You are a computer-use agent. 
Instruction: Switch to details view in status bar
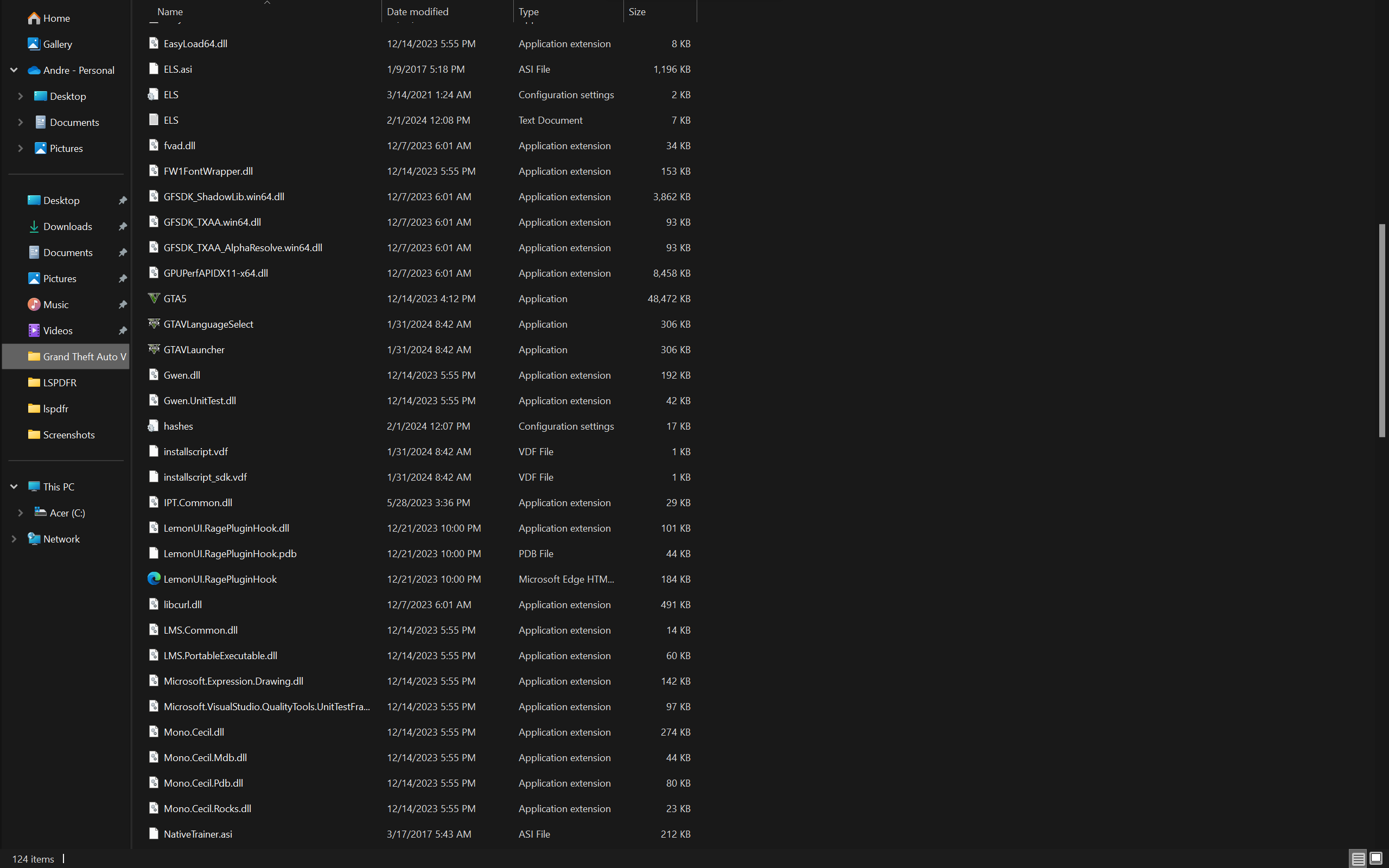1358,859
